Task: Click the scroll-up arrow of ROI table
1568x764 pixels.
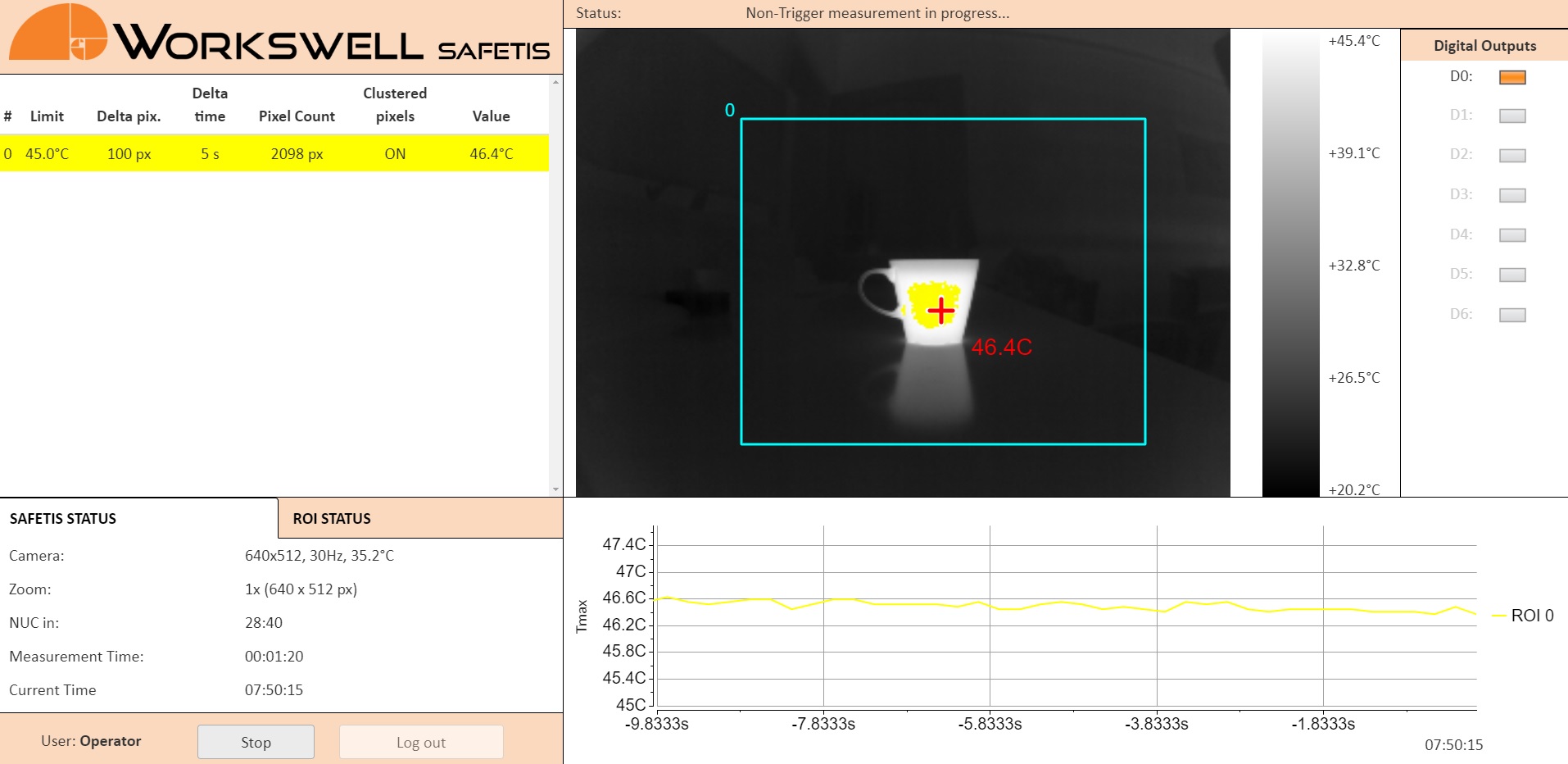Action: coord(556,82)
